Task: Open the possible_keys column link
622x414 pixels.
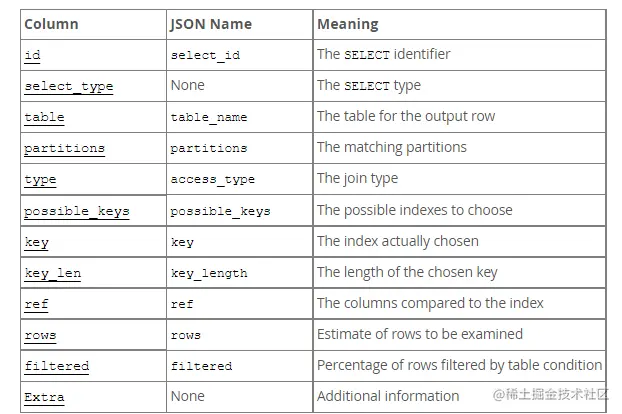Action: (x=77, y=211)
